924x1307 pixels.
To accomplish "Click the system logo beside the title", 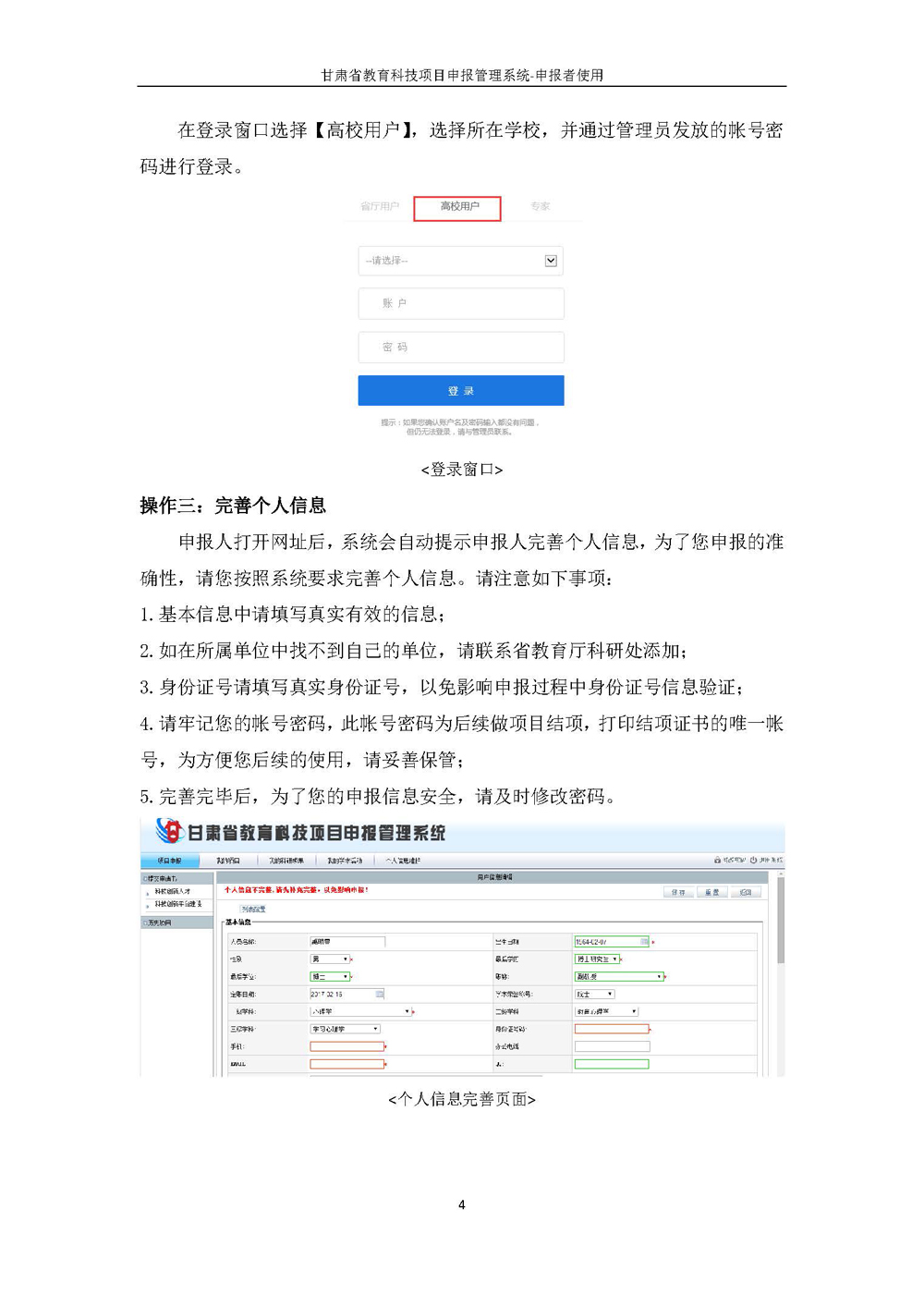I will [169, 832].
